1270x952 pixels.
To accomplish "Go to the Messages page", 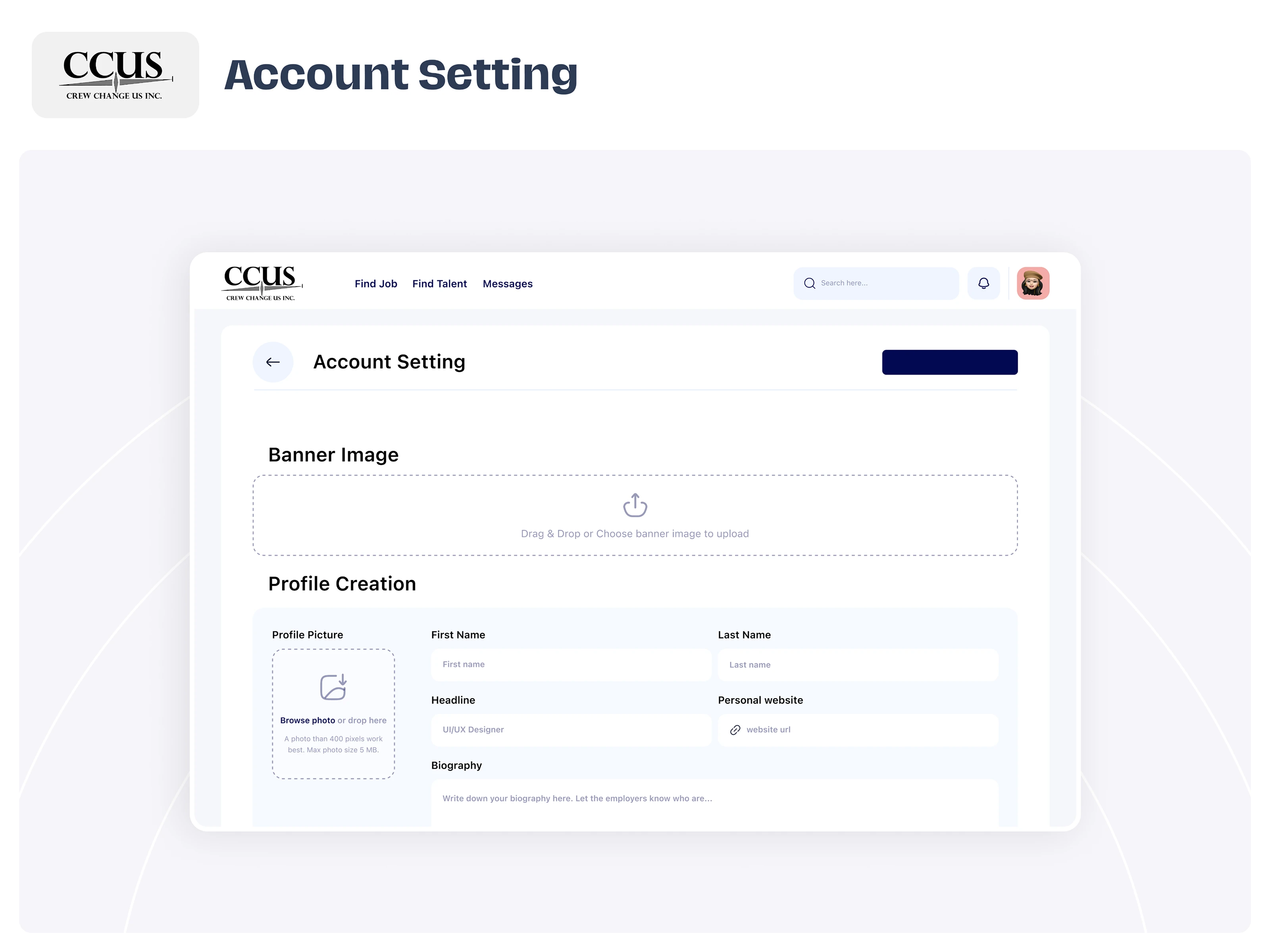I will (x=508, y=284).
